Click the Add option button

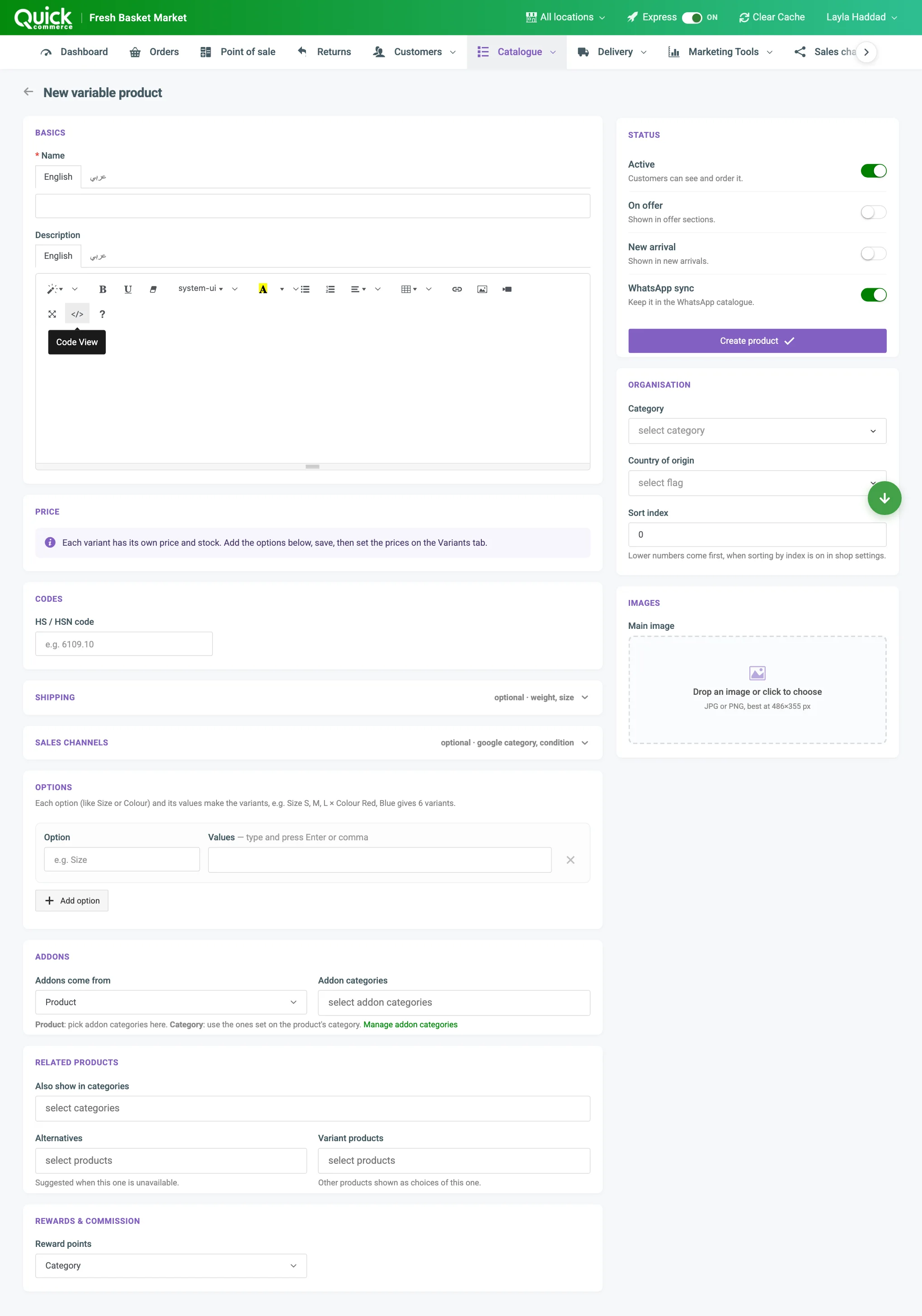(72, 900)
